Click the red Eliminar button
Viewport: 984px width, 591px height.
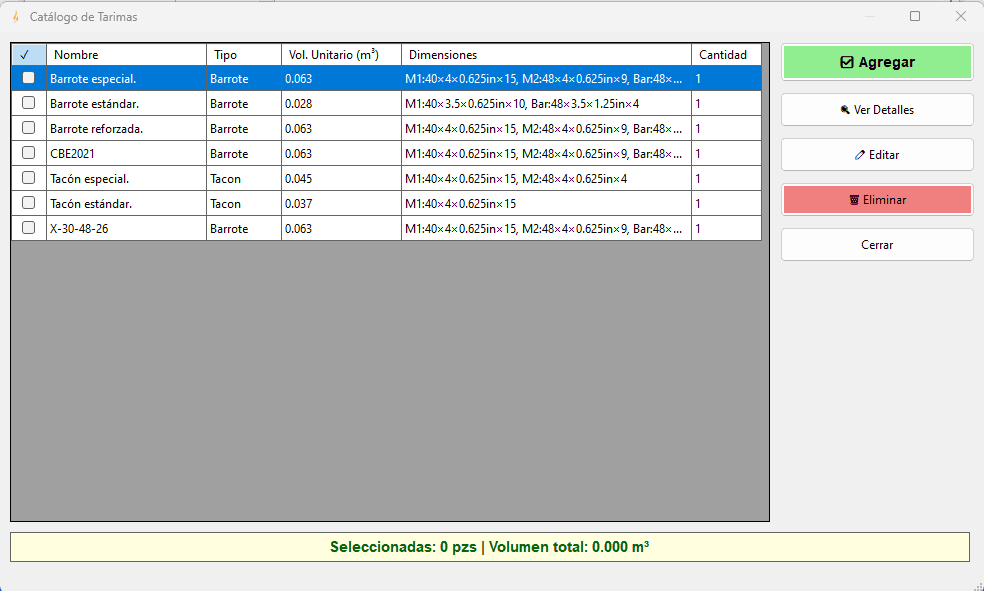click(877, 200)
